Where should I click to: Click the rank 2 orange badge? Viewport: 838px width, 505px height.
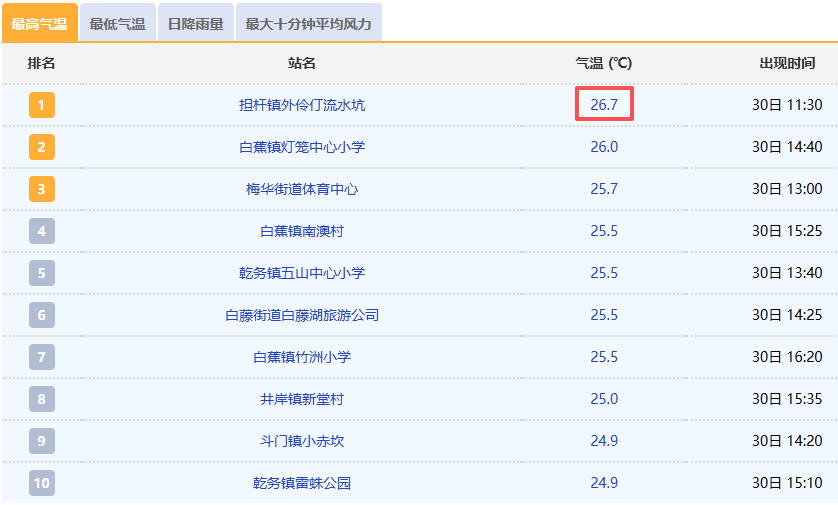point(42,147)
